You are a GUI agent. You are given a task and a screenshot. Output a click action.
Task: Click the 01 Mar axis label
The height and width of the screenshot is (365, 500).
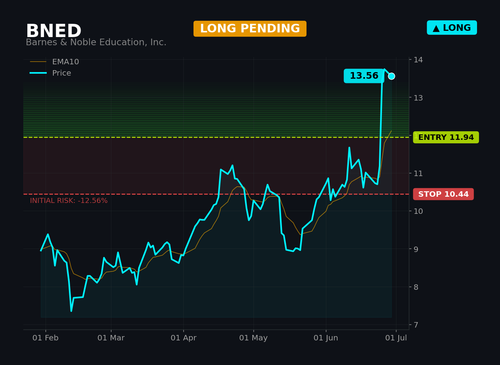[x=111, y=338]
